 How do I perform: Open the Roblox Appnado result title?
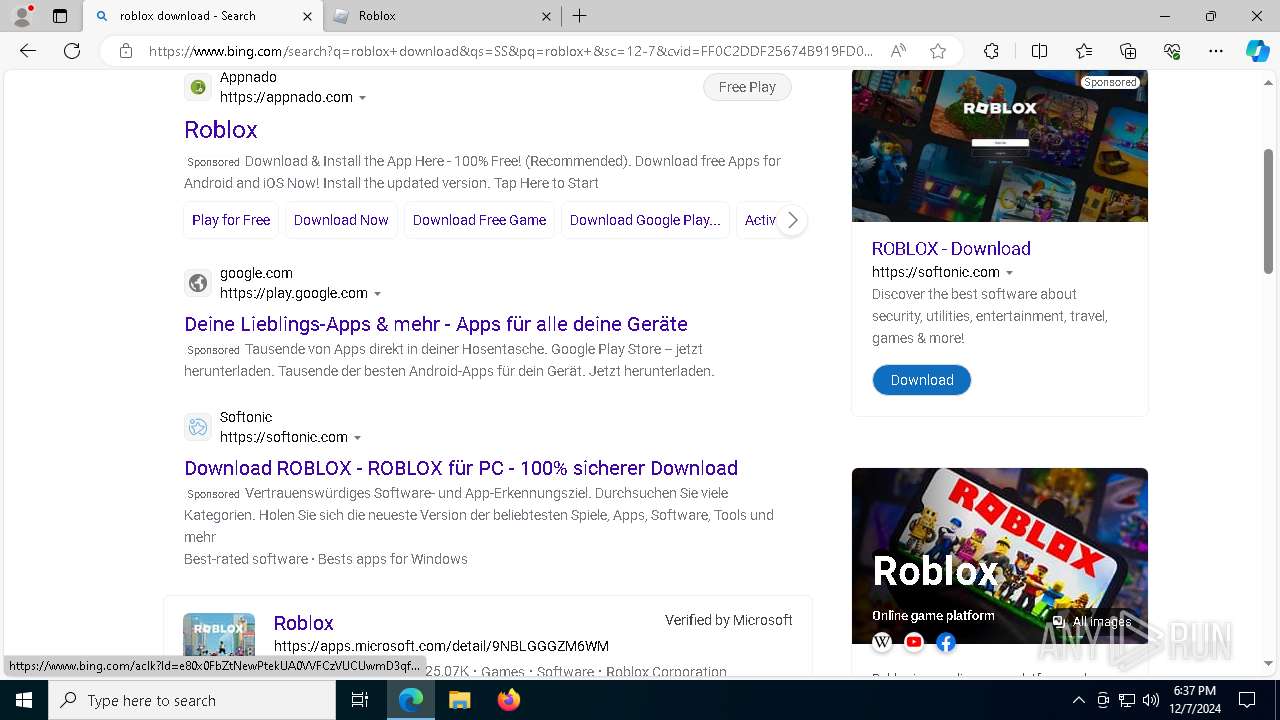click(221, 129)
